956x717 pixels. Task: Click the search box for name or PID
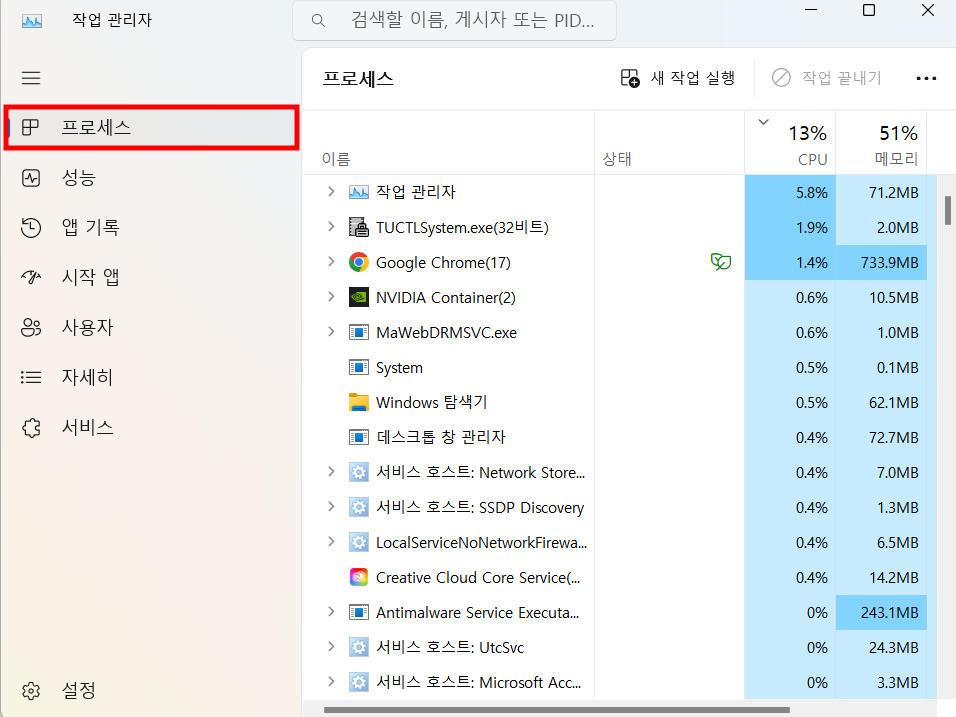(x=454, y=21)
